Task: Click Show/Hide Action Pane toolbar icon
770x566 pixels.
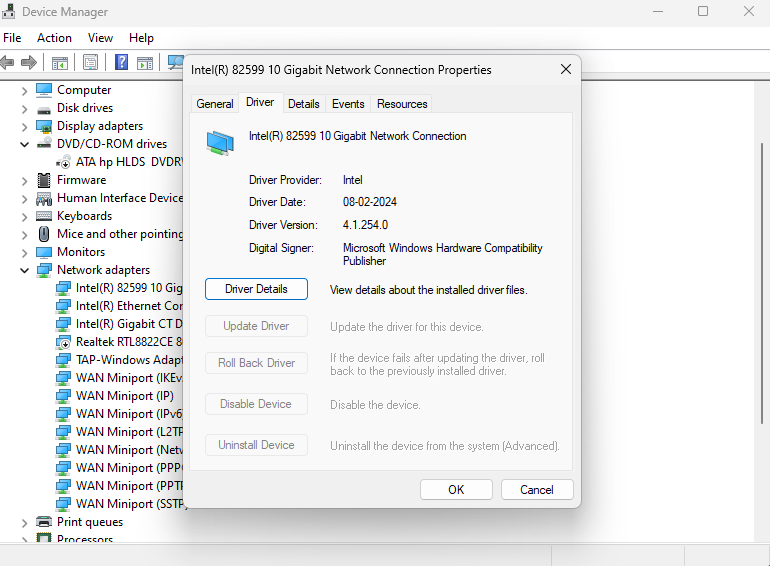Action: click(145, 63)
